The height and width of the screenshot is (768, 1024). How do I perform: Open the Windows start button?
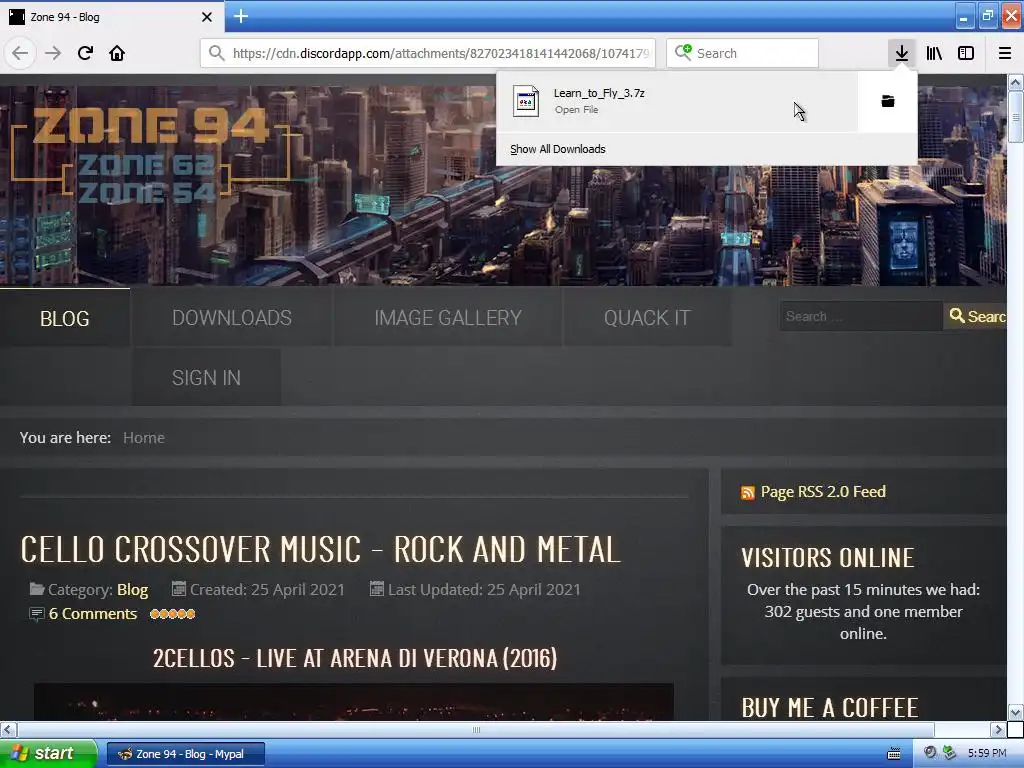click(x=47, y=754)
